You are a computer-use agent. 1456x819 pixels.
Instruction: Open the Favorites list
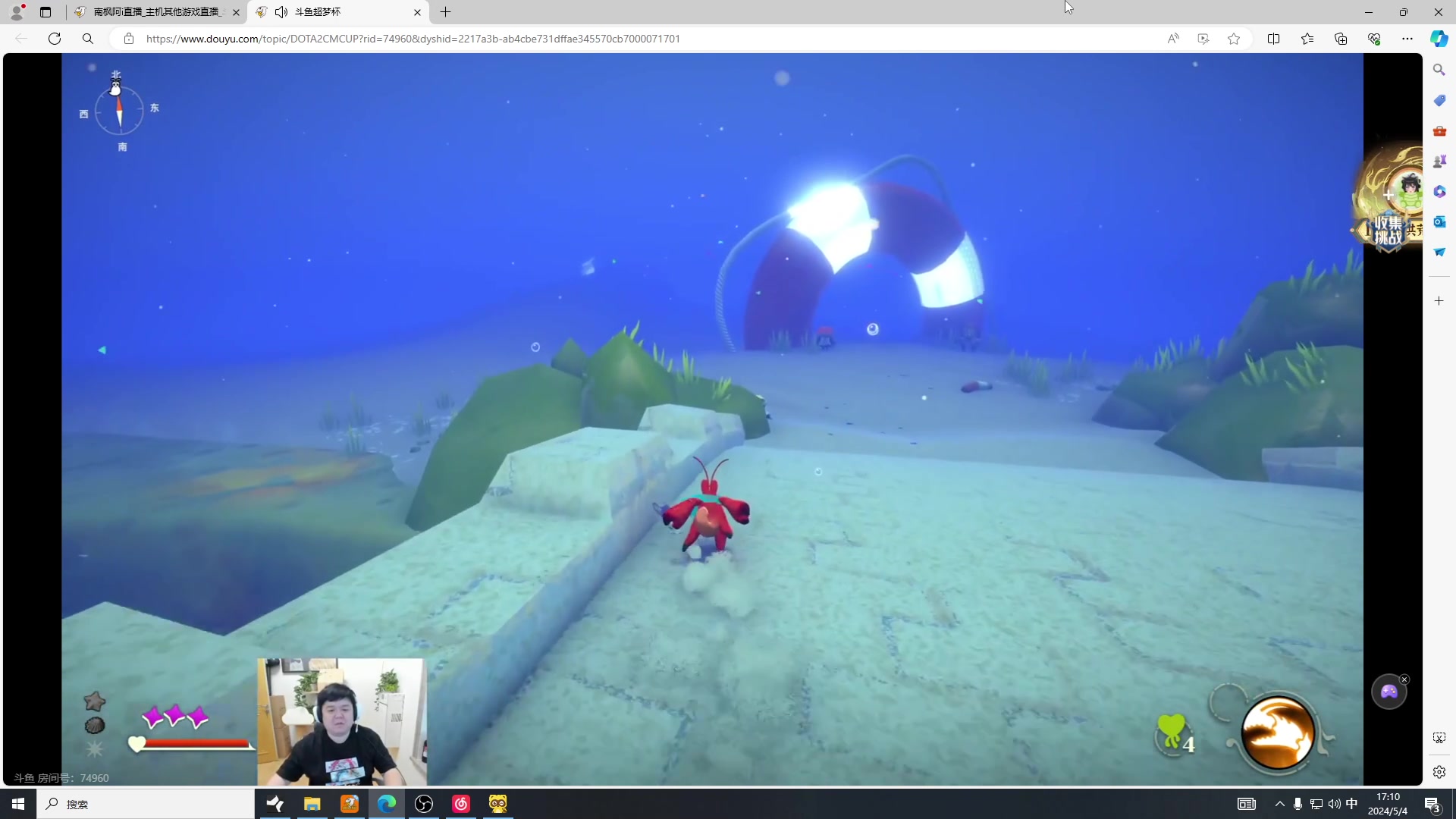pos(1307,39)
